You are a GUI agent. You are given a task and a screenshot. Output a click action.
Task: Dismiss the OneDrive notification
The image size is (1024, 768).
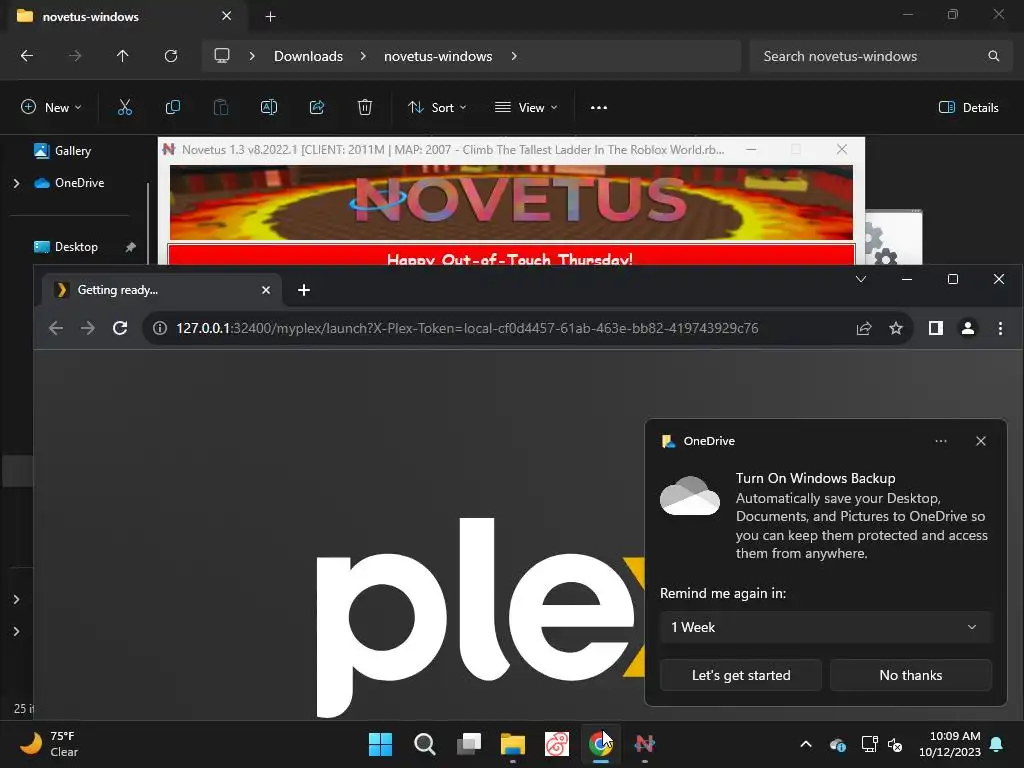pos(980,441)
